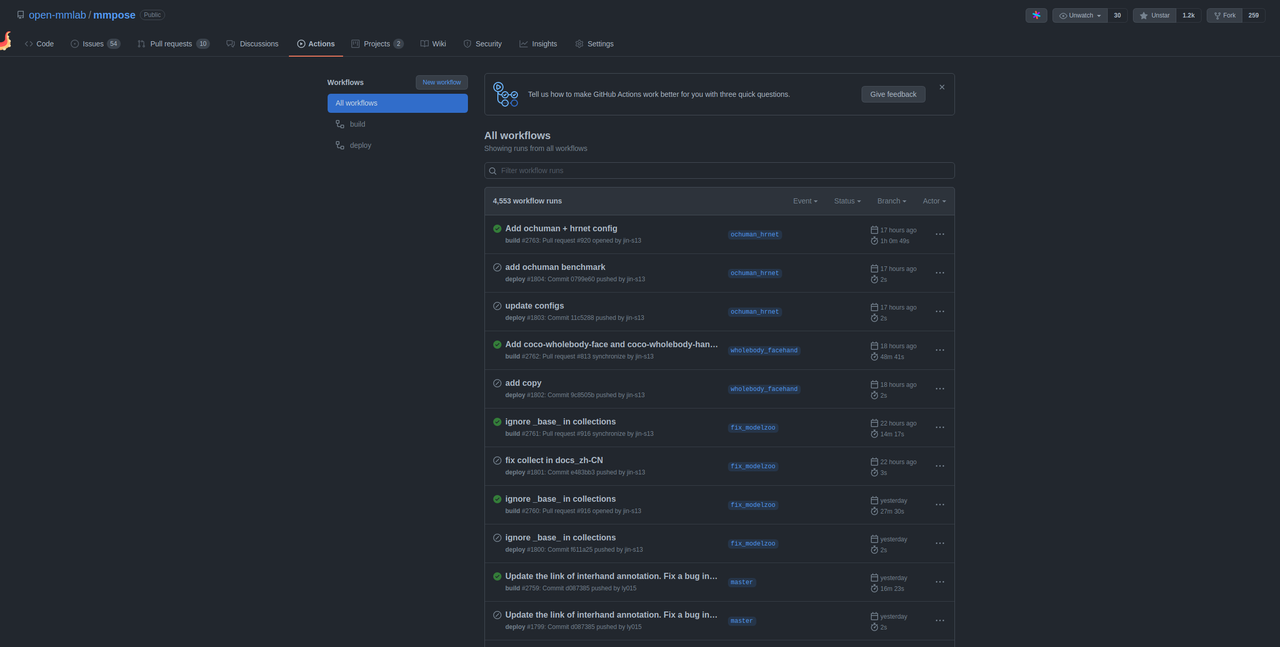This screenshot has height=647, width=1280.
Task: Click the skipped status icon on the add copy run
Action: pos(497,382)
